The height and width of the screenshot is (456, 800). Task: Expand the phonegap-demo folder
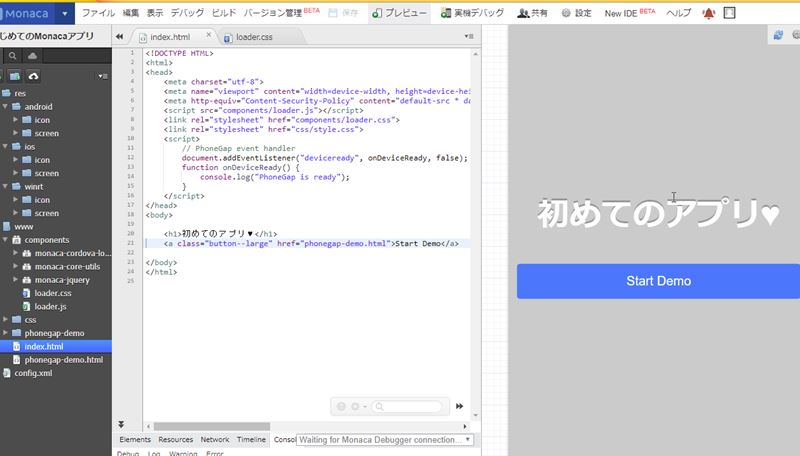[x=5, y=333]
